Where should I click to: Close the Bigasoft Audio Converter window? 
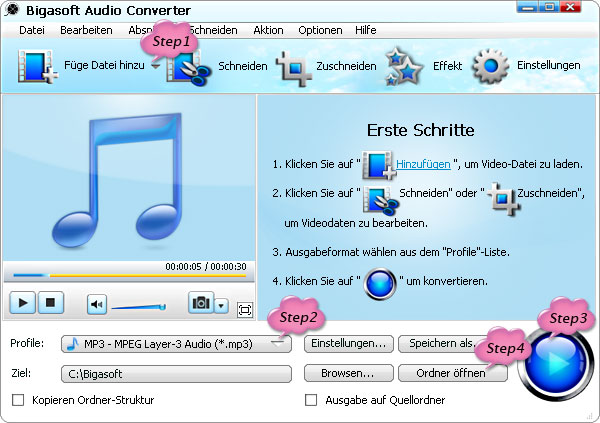click(x=571, y=7)
